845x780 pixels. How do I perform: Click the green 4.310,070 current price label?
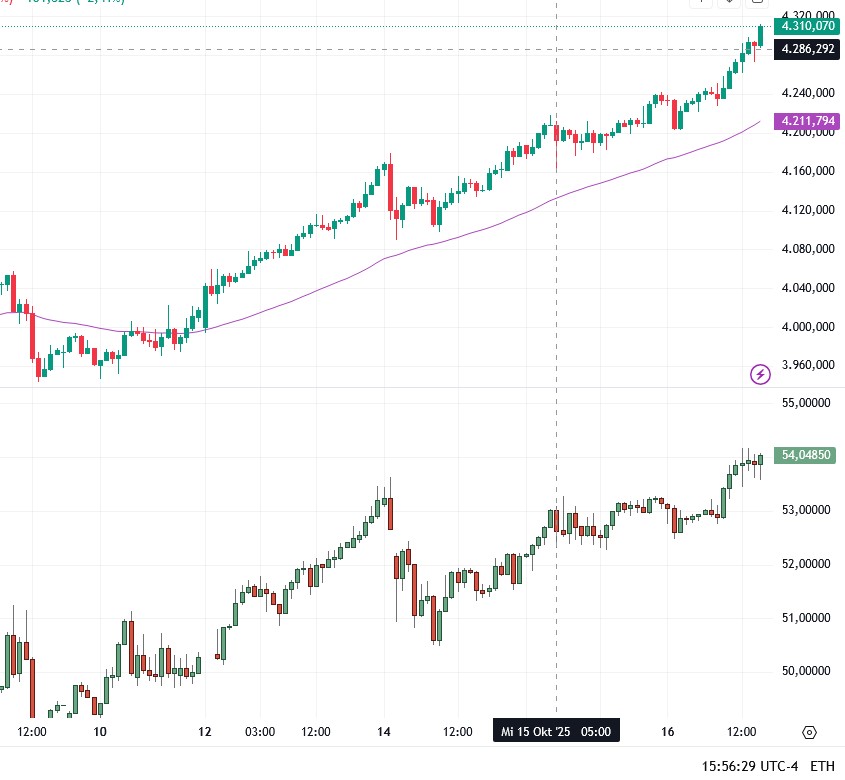pyautogui.click(x=809, y=26)
